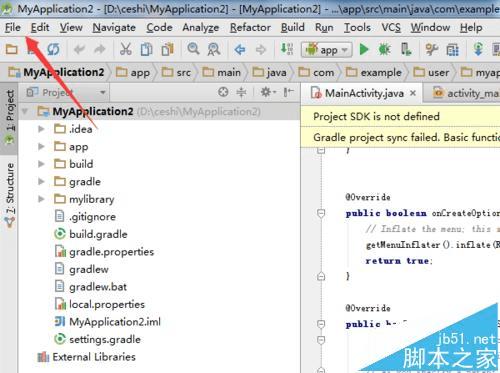The width and height of the screenshot is (500, 373).
Task: Click the main breadcrumb
Action: point(221,72)
